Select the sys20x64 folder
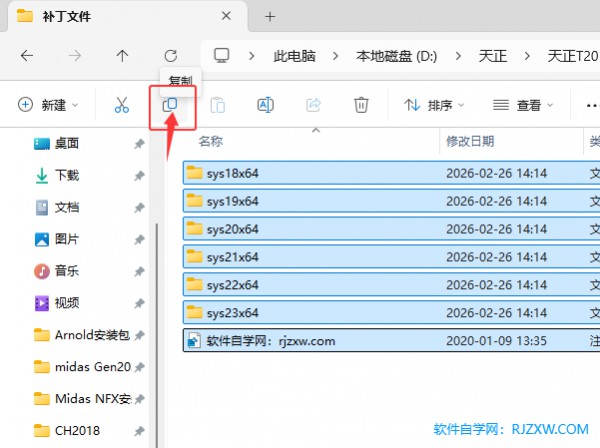This screenshot has height=448, width=600. click(391, 229)
